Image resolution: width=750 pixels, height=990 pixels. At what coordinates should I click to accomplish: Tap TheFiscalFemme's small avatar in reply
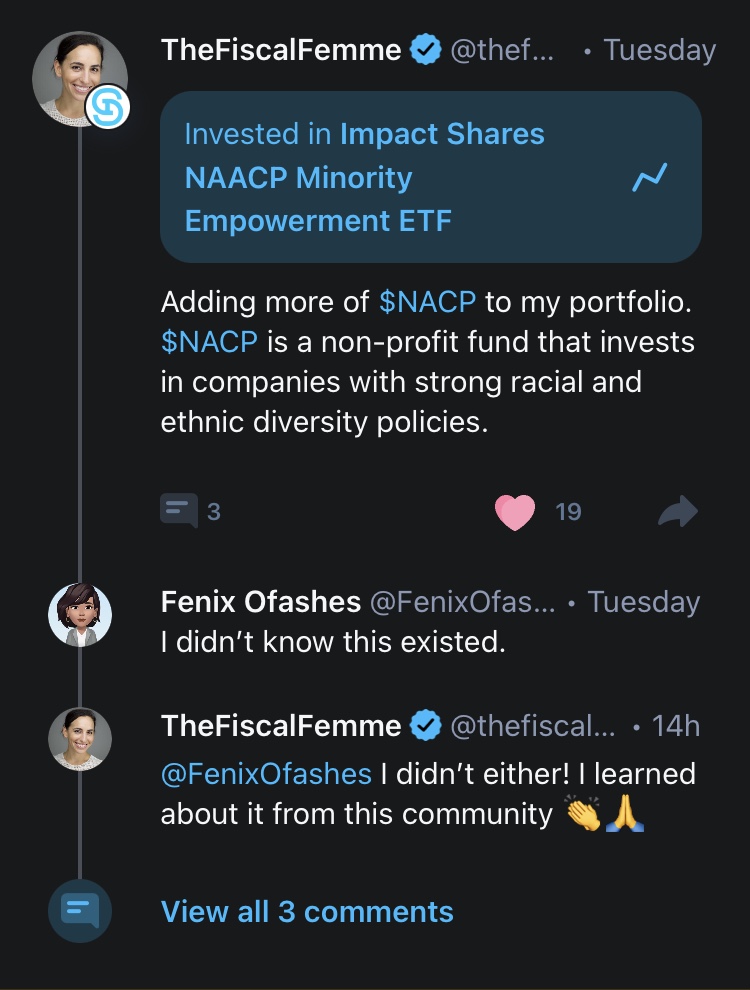80,738
